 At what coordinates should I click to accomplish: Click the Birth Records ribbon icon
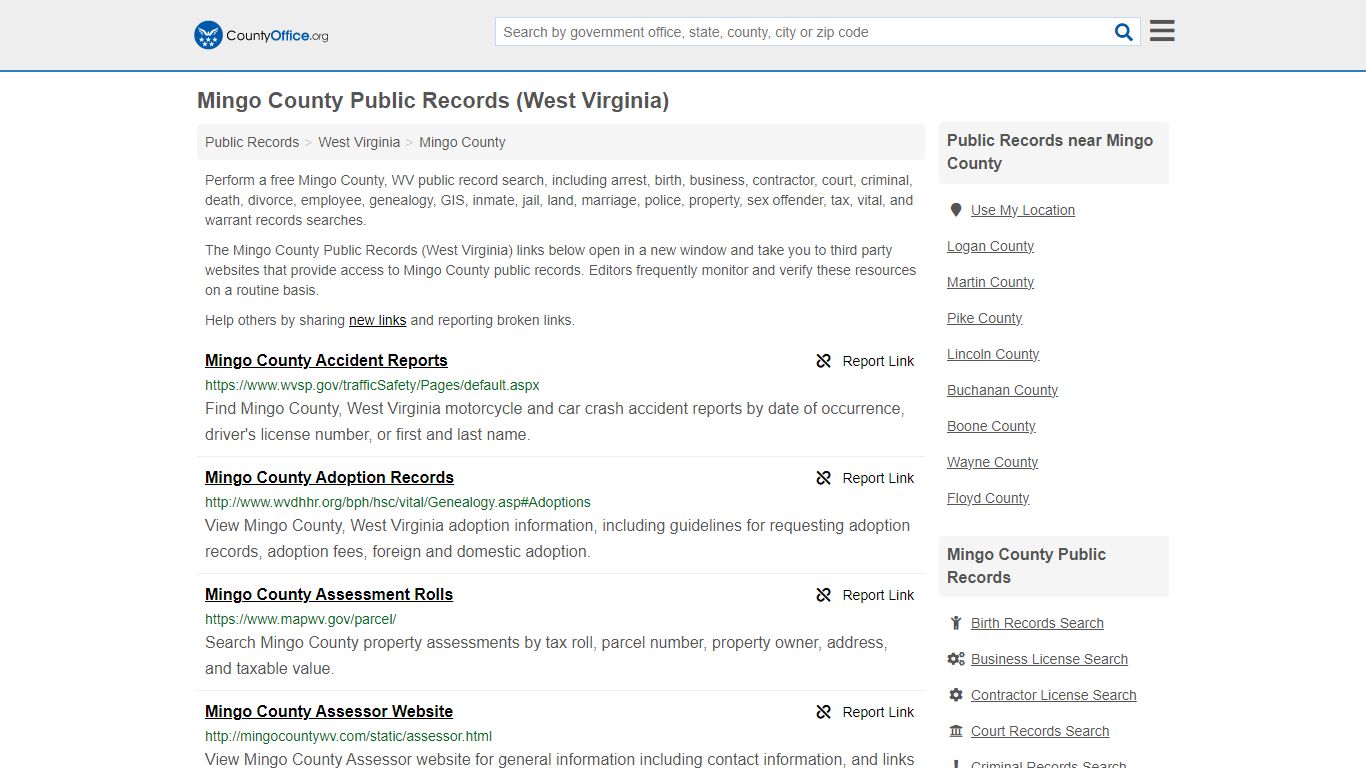[x=956, y=623]
